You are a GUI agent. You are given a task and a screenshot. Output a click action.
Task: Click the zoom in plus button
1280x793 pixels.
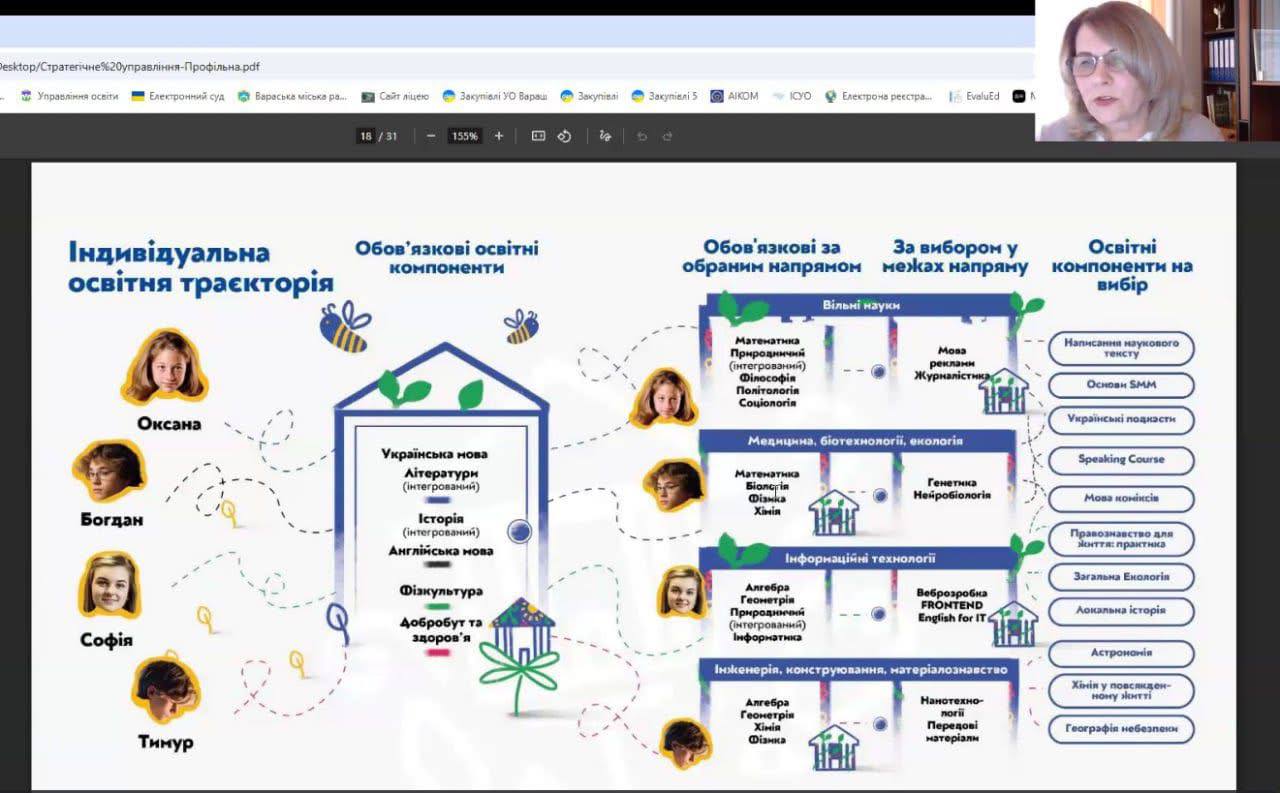(x=499, y=136)
